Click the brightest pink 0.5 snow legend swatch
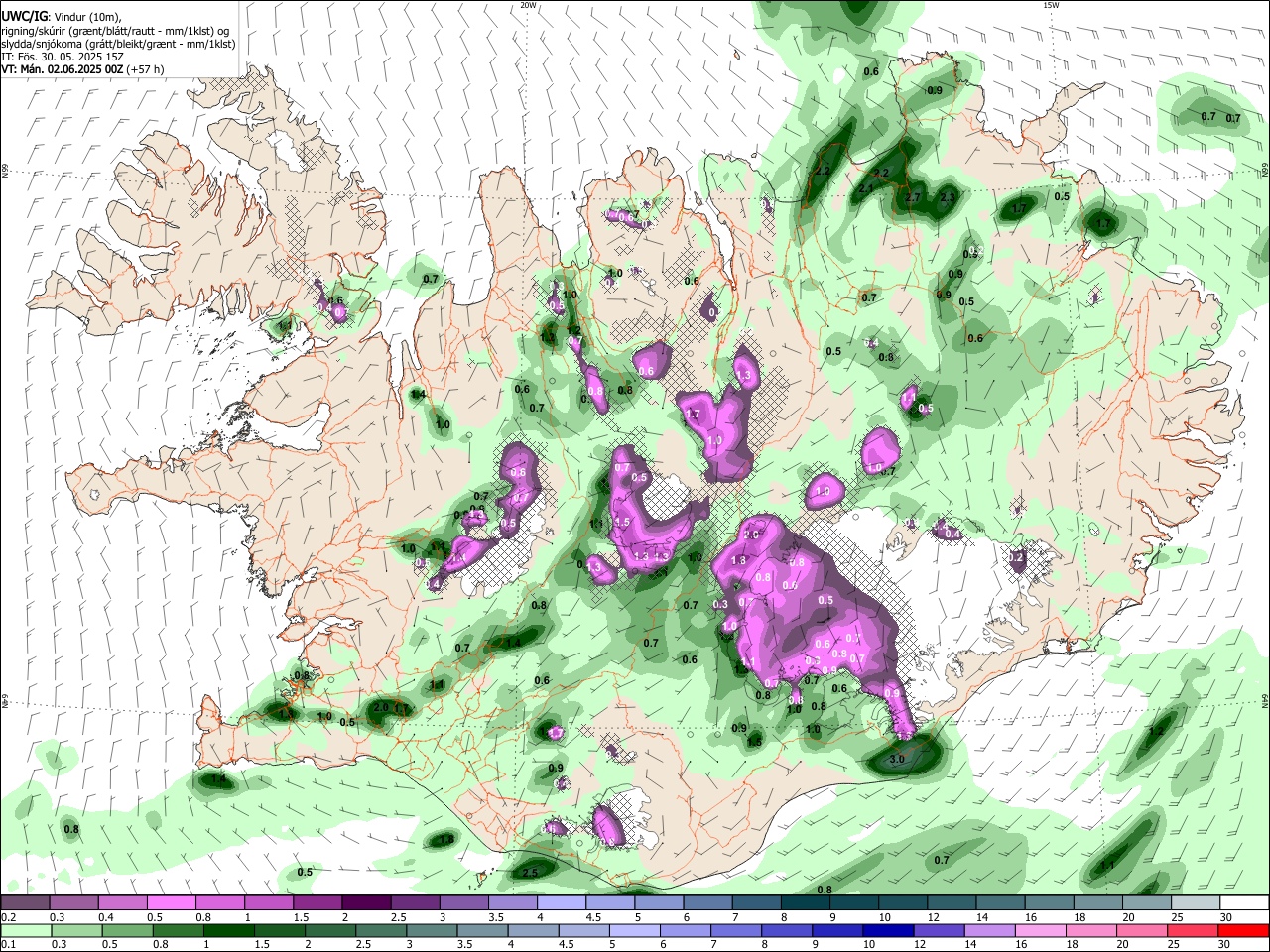The width and height of the screenshot is (1270, 952). coord(171,903)
